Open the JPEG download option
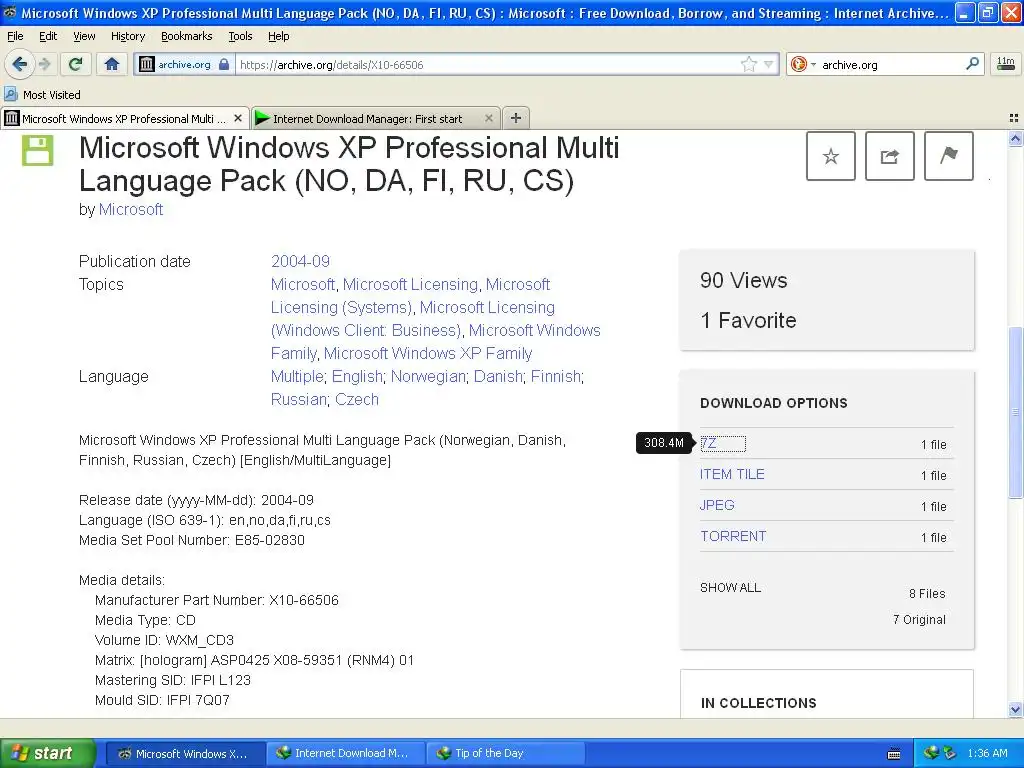 pos(717,505)
